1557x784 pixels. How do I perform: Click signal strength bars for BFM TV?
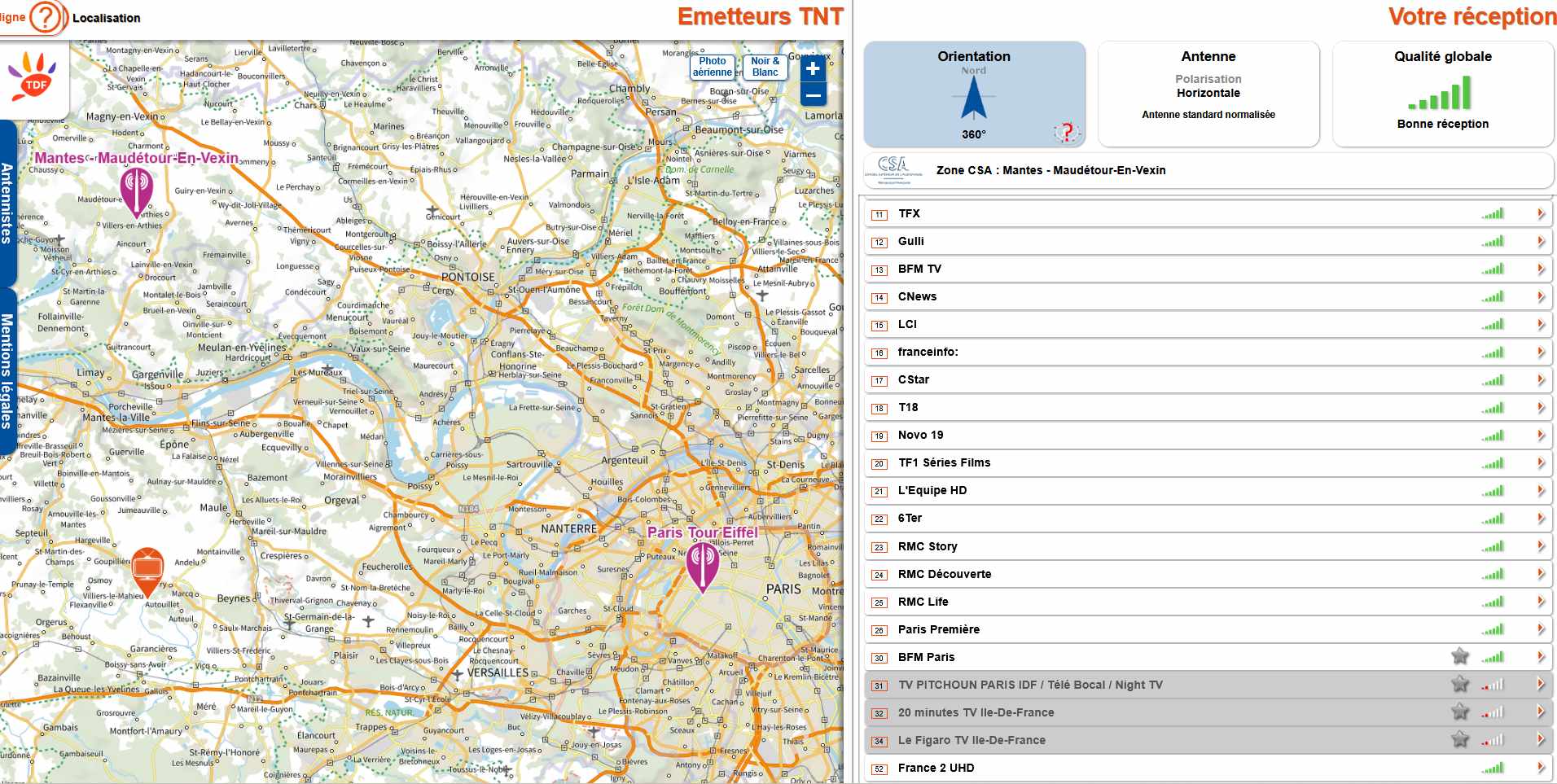pos(1493,269)
